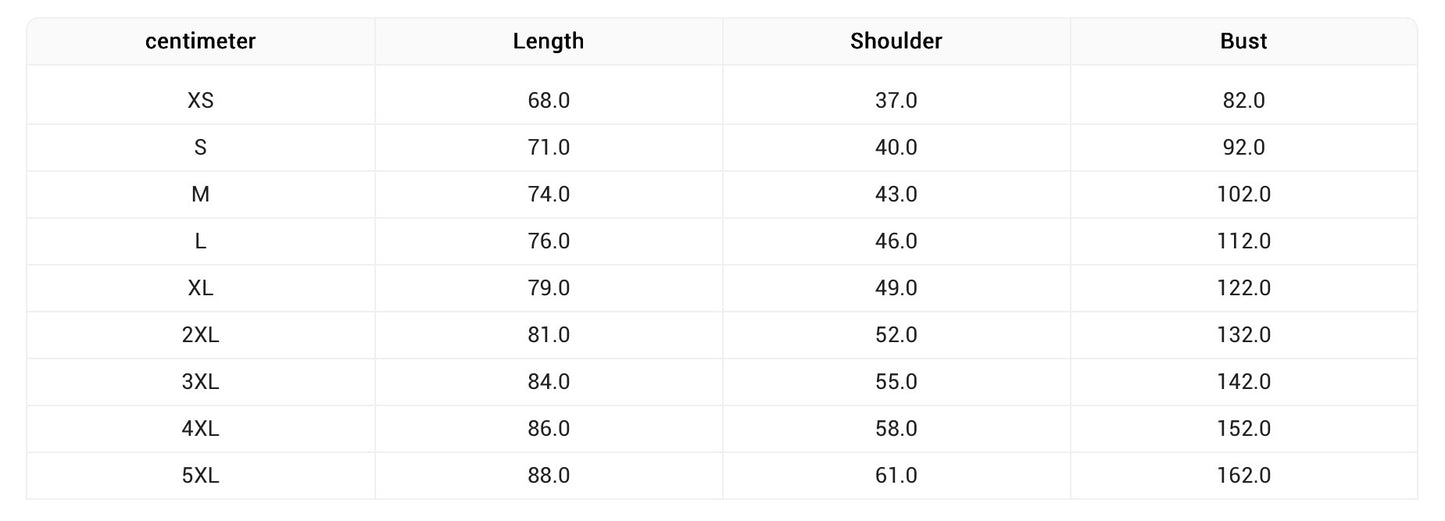Select the 2XL size row label
The width and height of the screenshot is (1445, 521).
[x=200, y=335]
